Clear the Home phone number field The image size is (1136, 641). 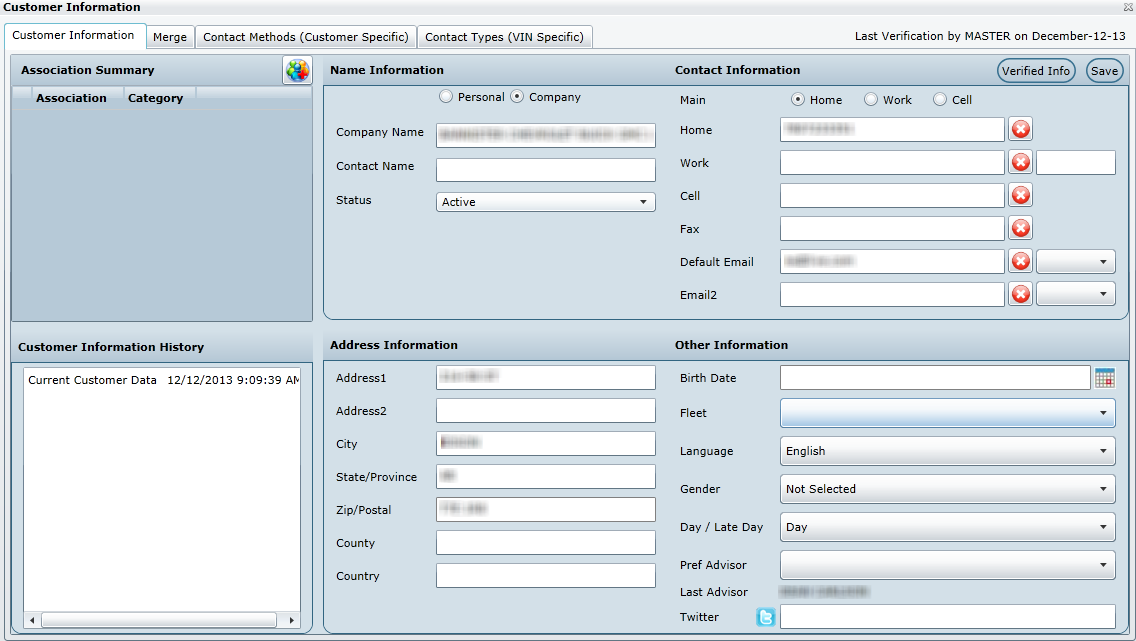tap(1020, 129)
